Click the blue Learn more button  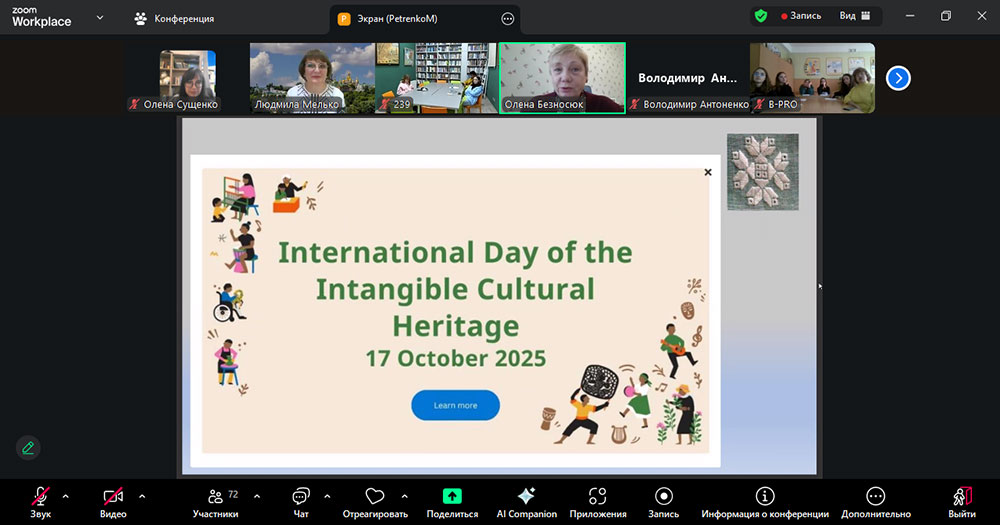click(x=455, y=405)
